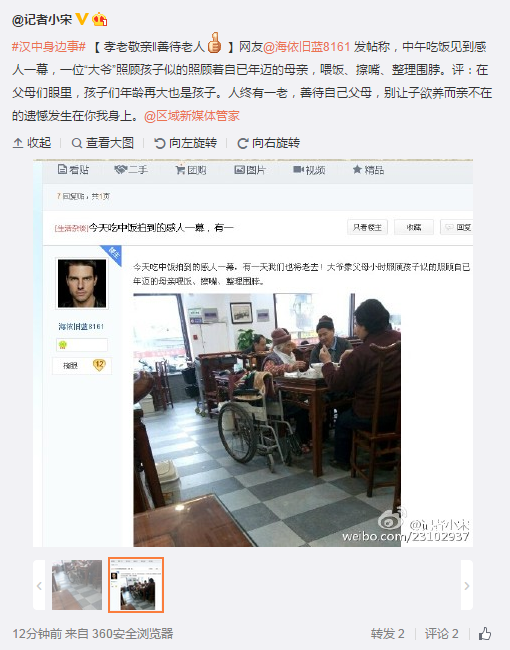Viewport: 510px width, 650px height.
Task: Click the 12分钟前 timestamp
Action: coord(37,633)
